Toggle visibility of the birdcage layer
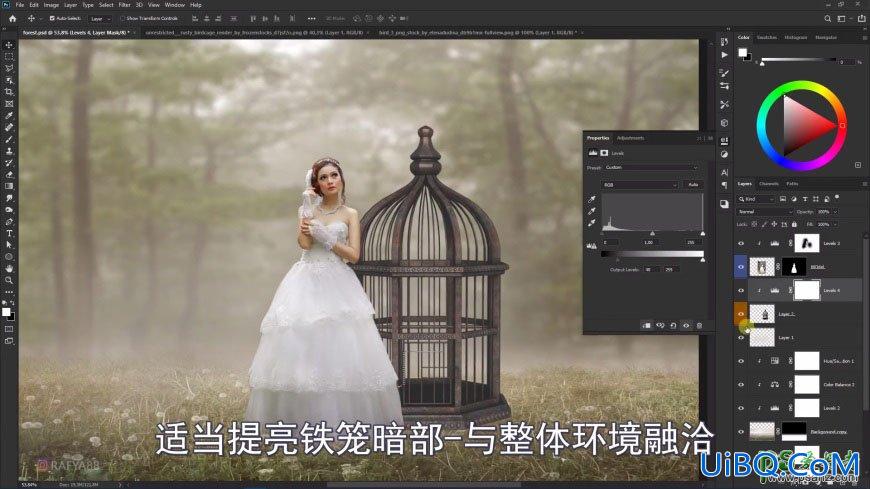 point(741,314)
